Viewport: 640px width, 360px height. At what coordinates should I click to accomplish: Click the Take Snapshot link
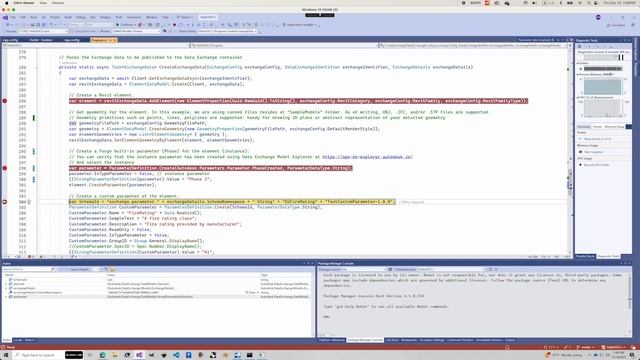(x=593, y=152)
